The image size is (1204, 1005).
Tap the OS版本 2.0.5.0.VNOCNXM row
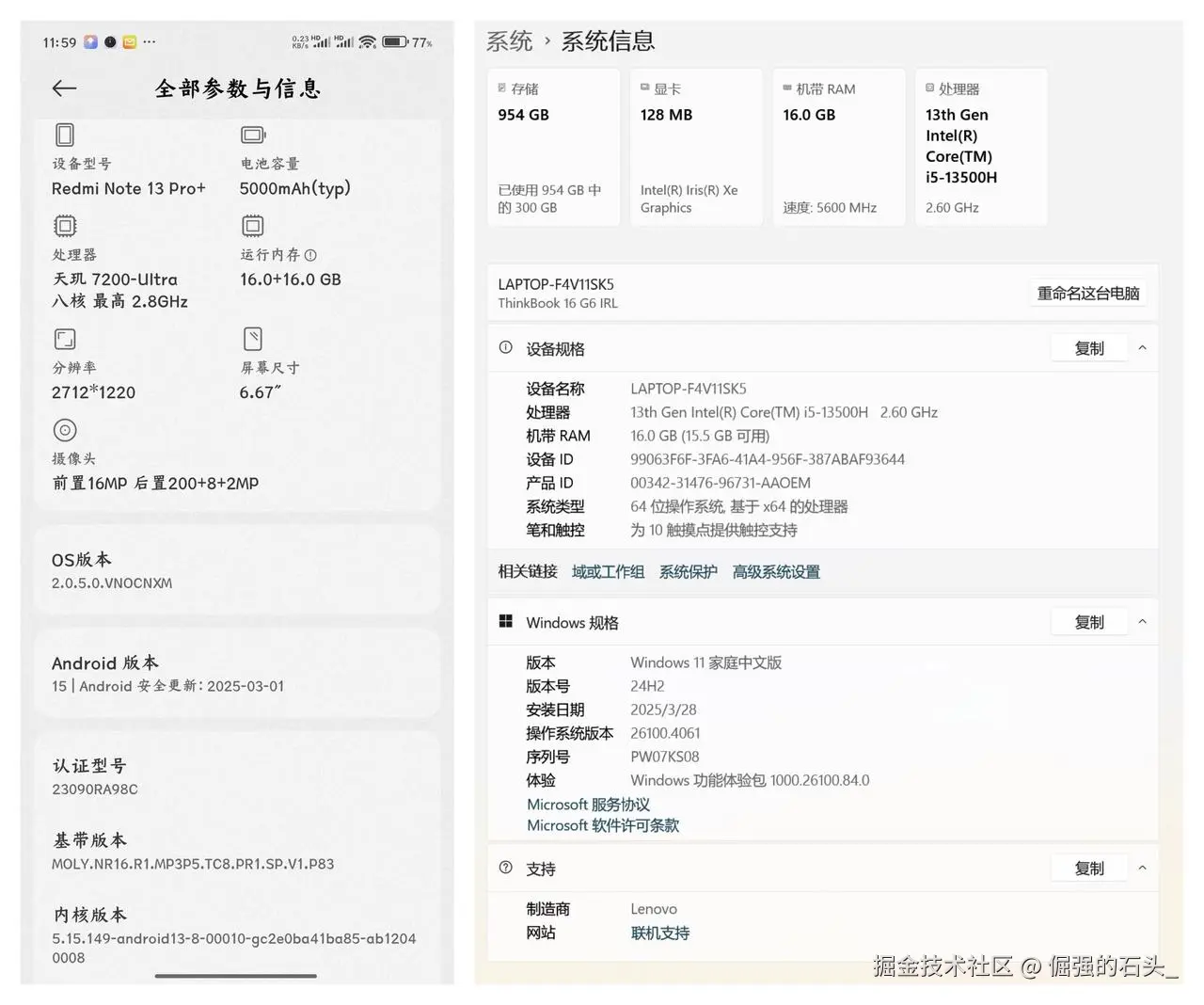pyautogui.click(x=237, y=570)
